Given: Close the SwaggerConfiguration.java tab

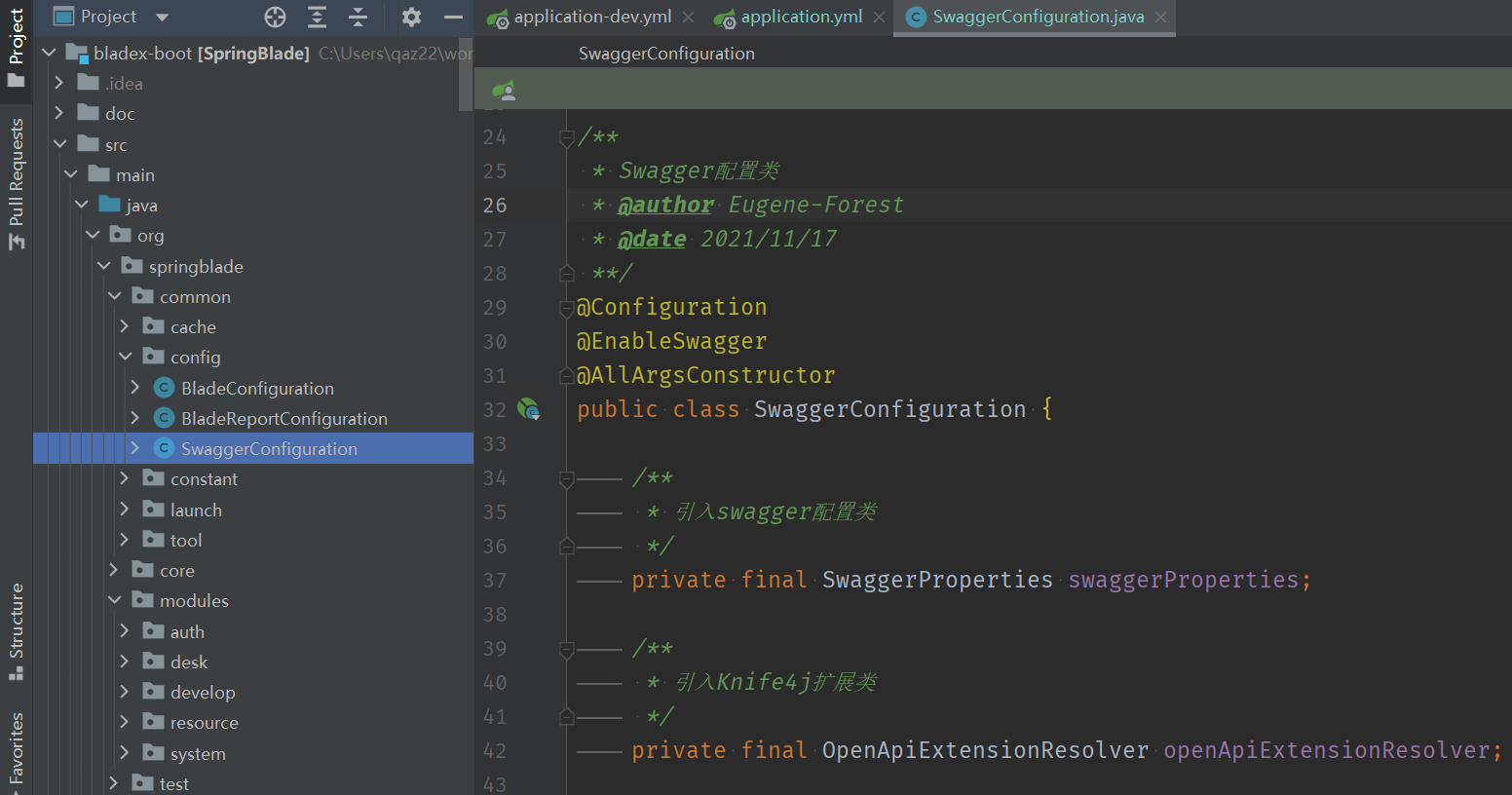Looking at the screenshot, I should 1160,18.
